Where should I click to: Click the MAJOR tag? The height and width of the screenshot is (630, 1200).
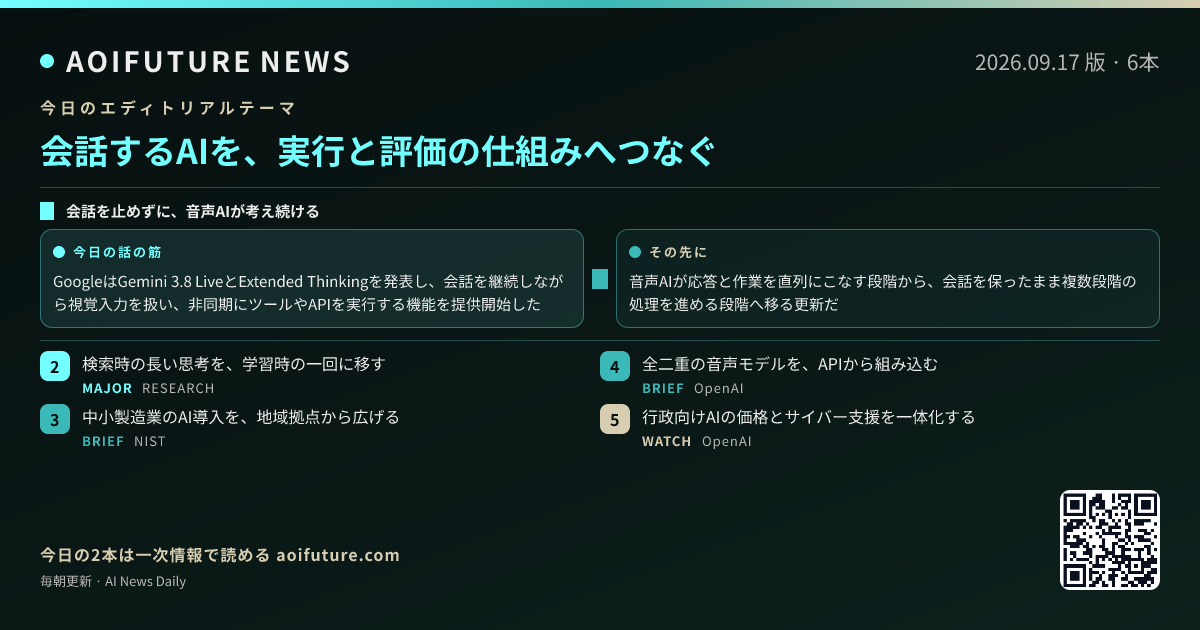pos(107,388)
